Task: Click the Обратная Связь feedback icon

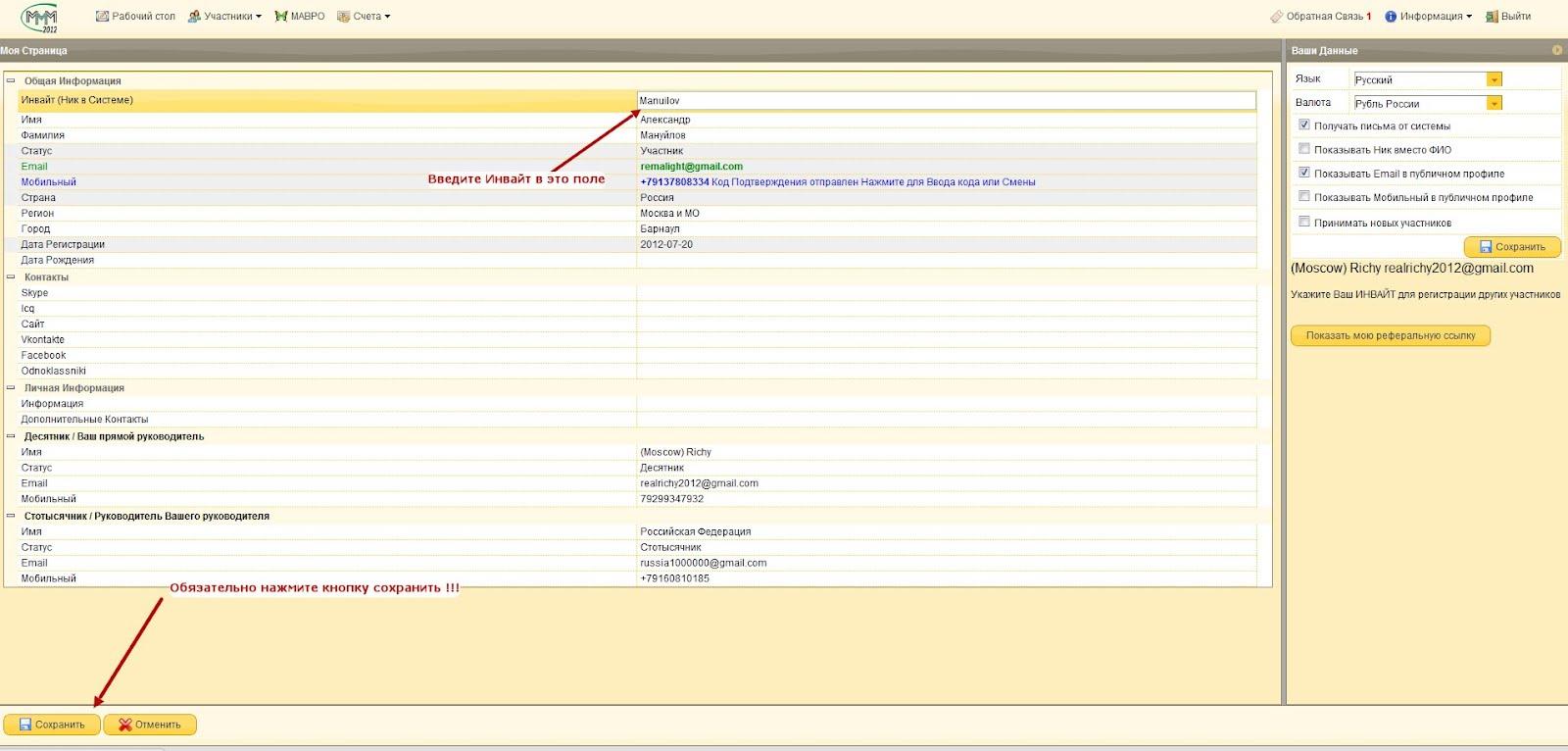Action: (1276, 17)
